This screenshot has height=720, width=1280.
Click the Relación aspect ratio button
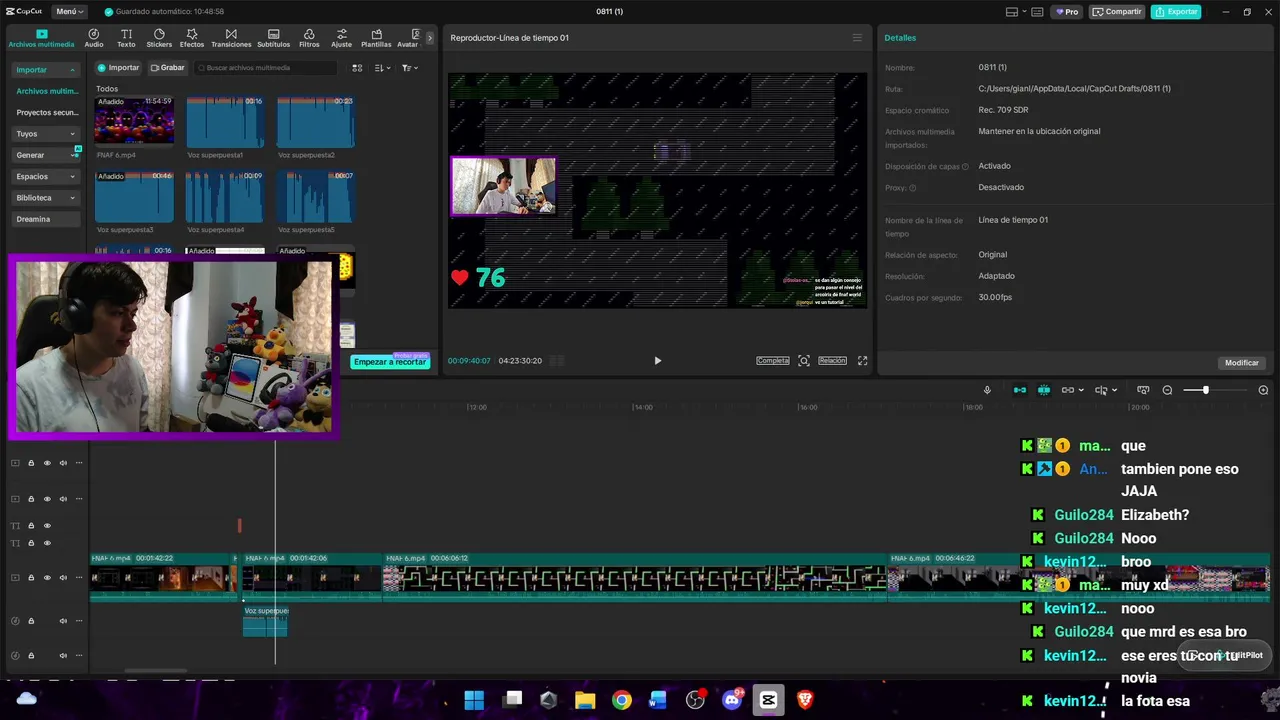[832, 361]
